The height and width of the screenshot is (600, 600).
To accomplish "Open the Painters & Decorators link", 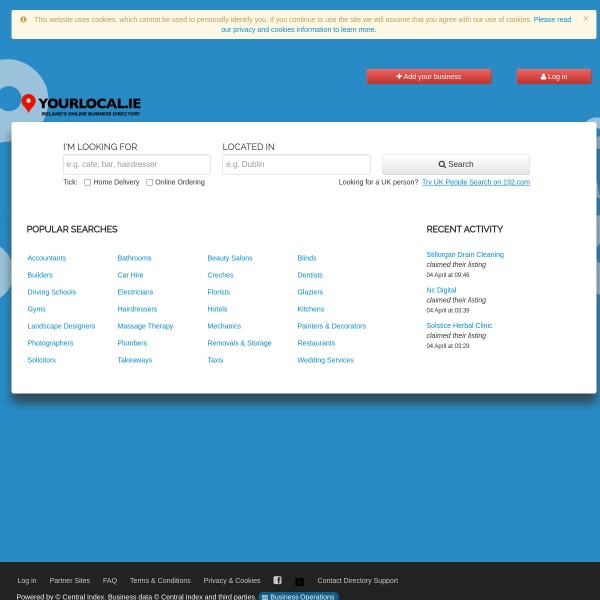I will [x=331, y=326].
